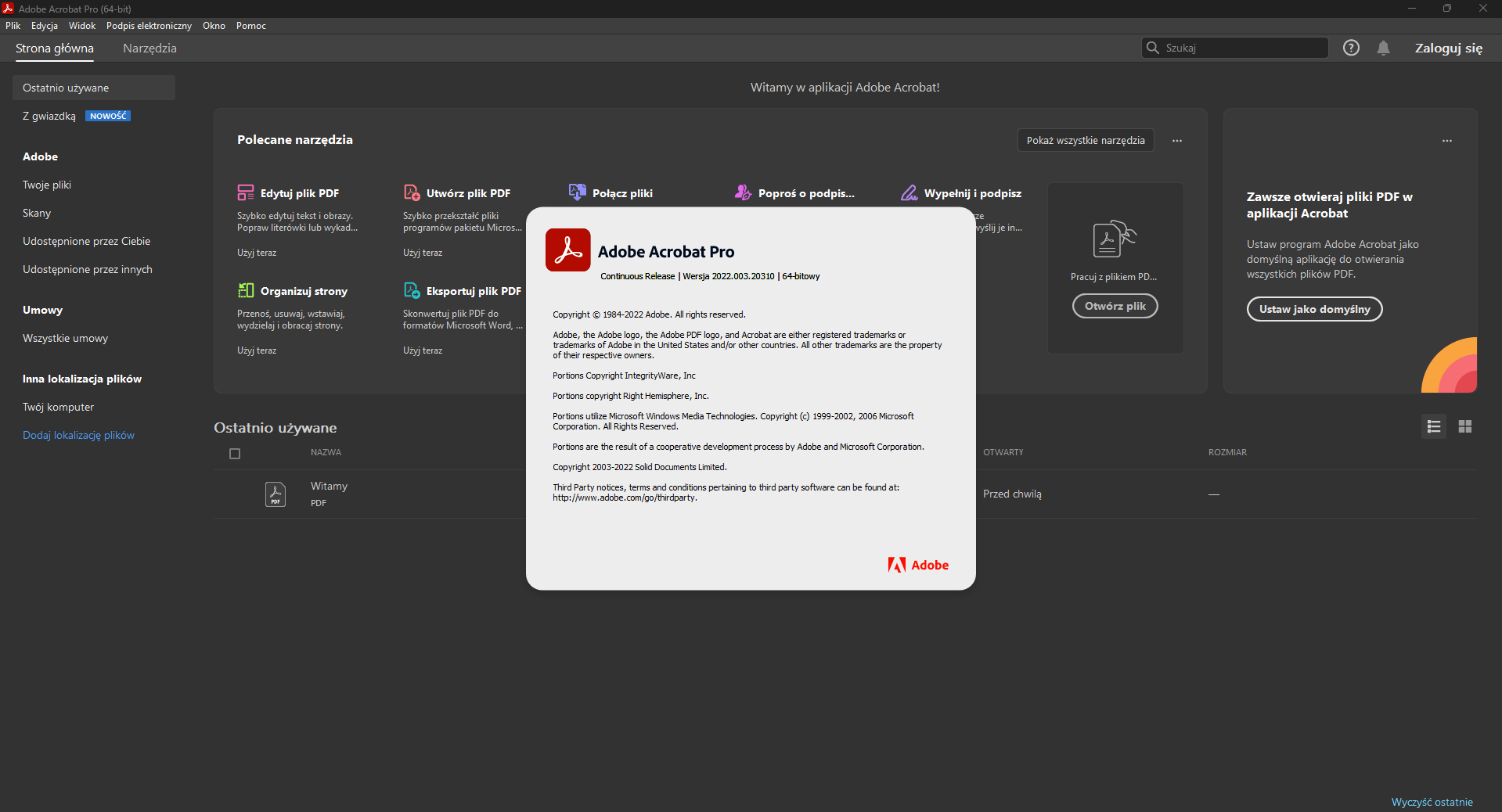Select Ostatnio używane in sidebar
The width and height of the screenshot is (1502, 812).
pos(94,88)
